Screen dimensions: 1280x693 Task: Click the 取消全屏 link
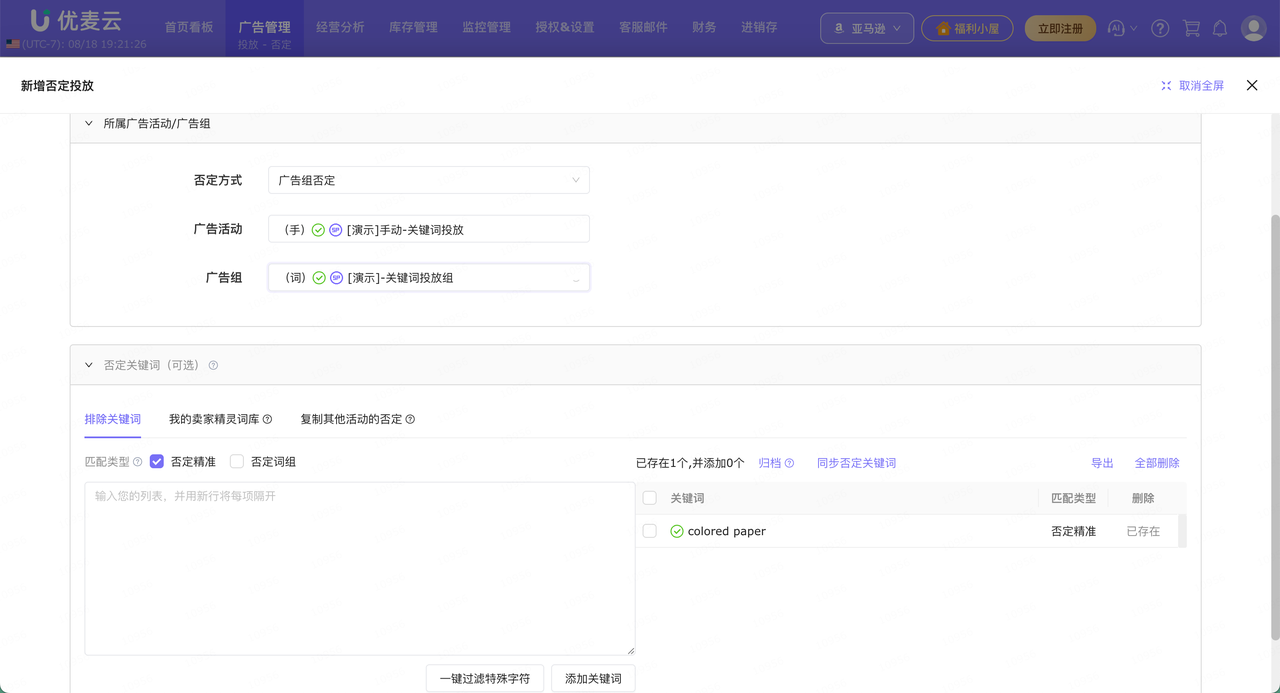tap(1201, 86)
